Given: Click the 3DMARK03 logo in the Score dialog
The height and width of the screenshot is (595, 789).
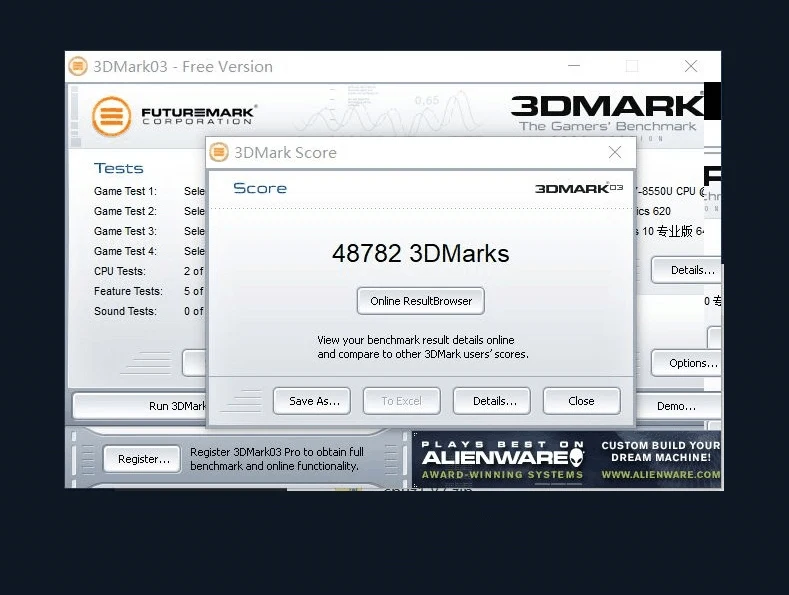Looking at the screenshot, I should (579, 188).
